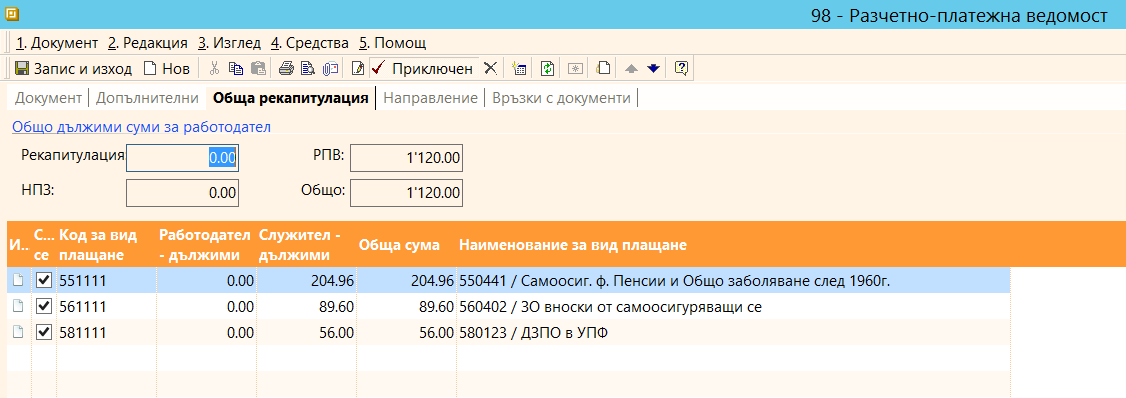Click the greyed asterisk icon
This screenshot has width=1126, height=398.
pos(575,68)
